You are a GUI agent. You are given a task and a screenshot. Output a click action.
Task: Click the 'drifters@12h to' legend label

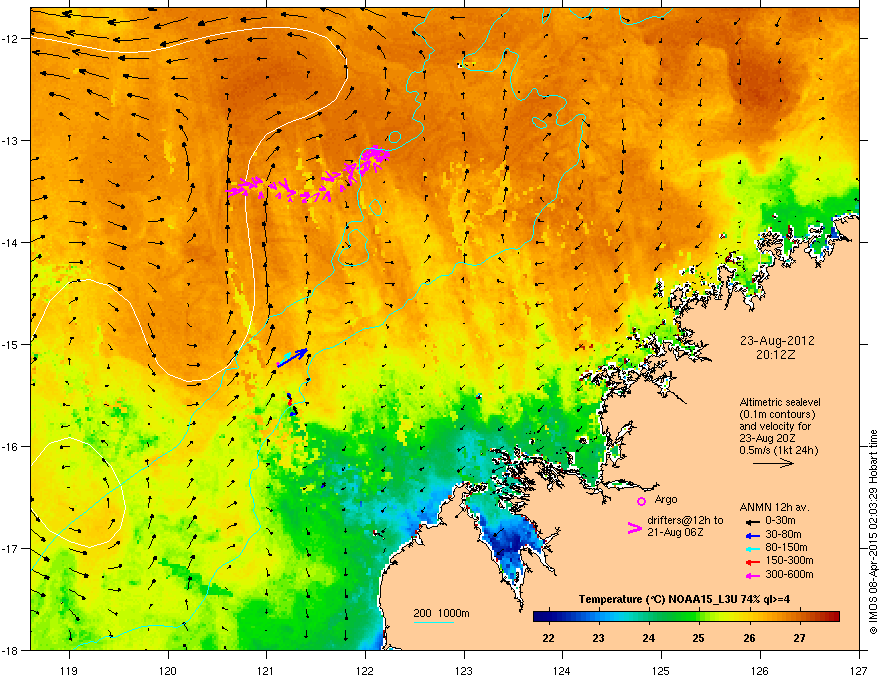point(685,521)
